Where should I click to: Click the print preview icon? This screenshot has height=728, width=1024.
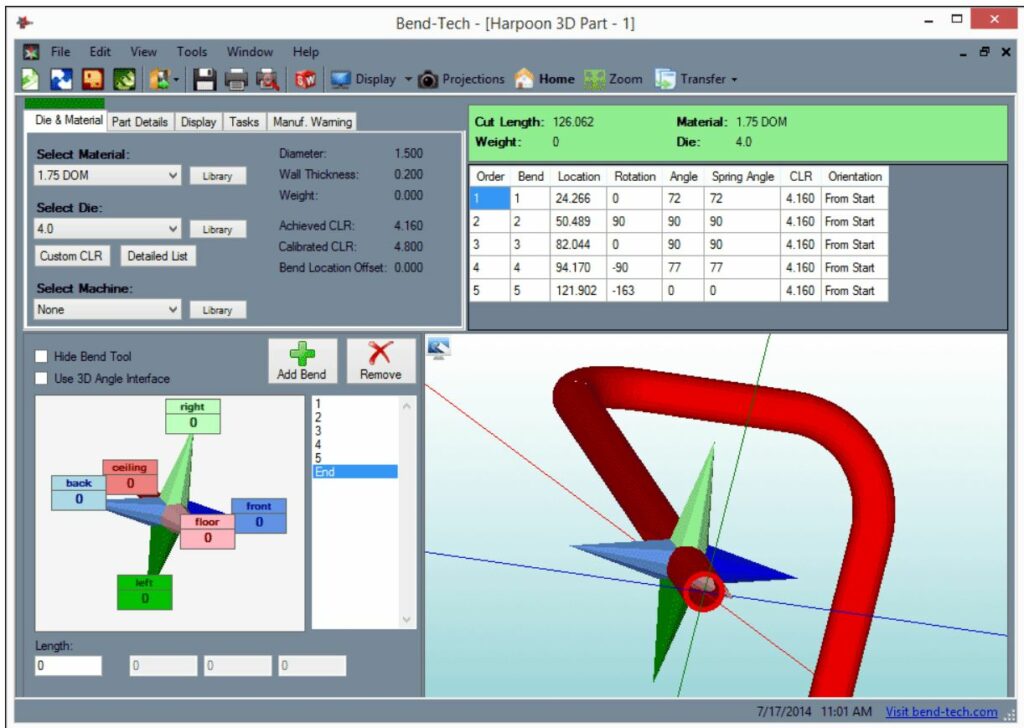(266, 78)
